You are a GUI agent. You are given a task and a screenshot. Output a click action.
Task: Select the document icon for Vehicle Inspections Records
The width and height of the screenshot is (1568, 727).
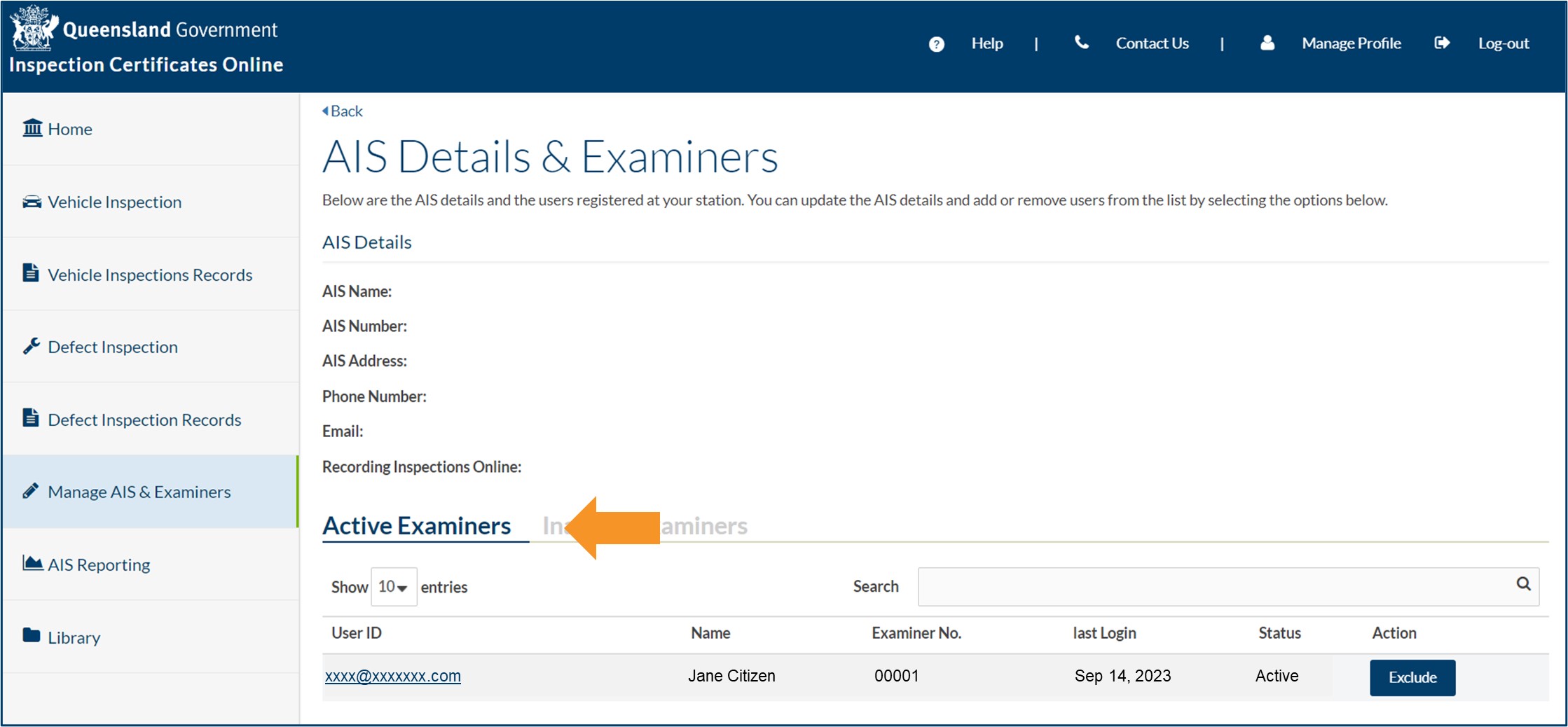click(x=31, y=273)
